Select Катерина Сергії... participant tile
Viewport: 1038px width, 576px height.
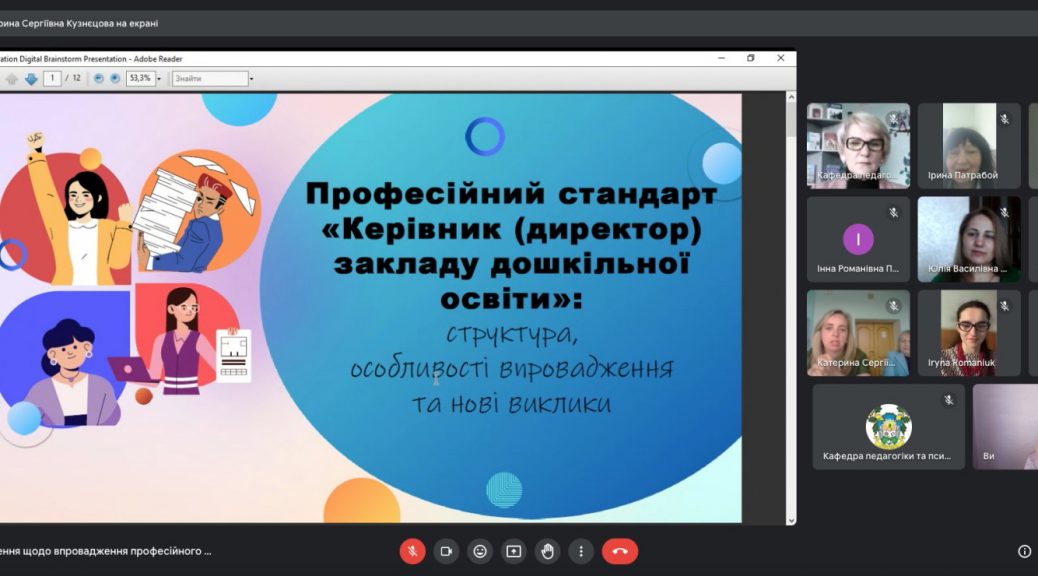coord(858,333)
